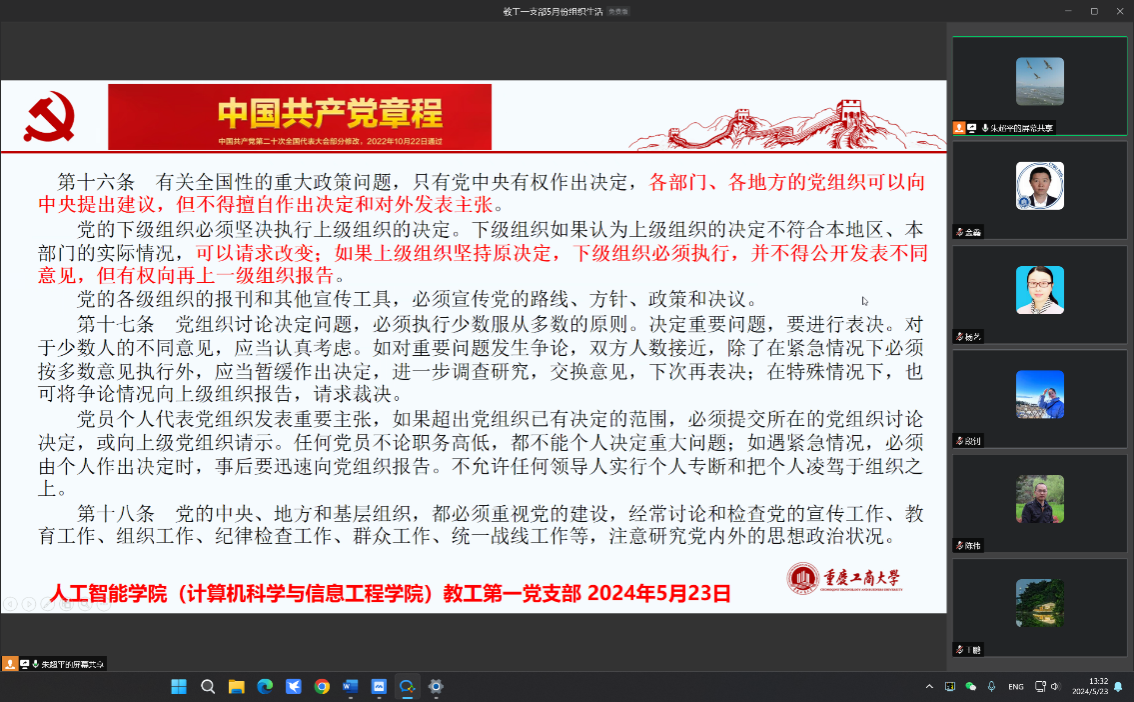Open File Explorer from the taskbar
This screenshot has width=1134, height=702.
(x=237, y=687)
